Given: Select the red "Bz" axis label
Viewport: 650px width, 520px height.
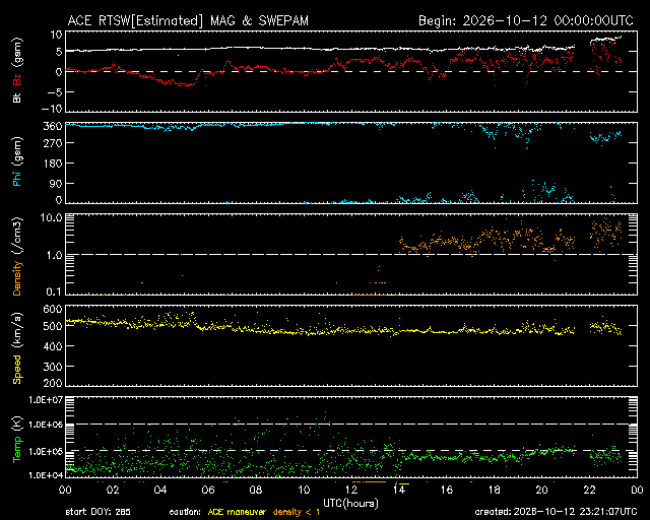Looking at the screenshot, I should pos(17,80).
